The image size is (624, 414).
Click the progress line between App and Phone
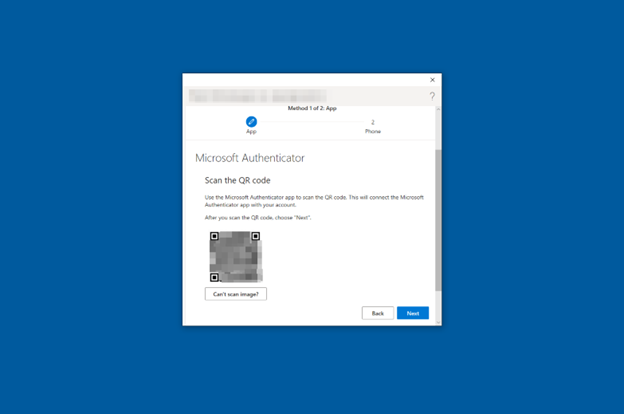pyautogui.click(x=311, y=121)
